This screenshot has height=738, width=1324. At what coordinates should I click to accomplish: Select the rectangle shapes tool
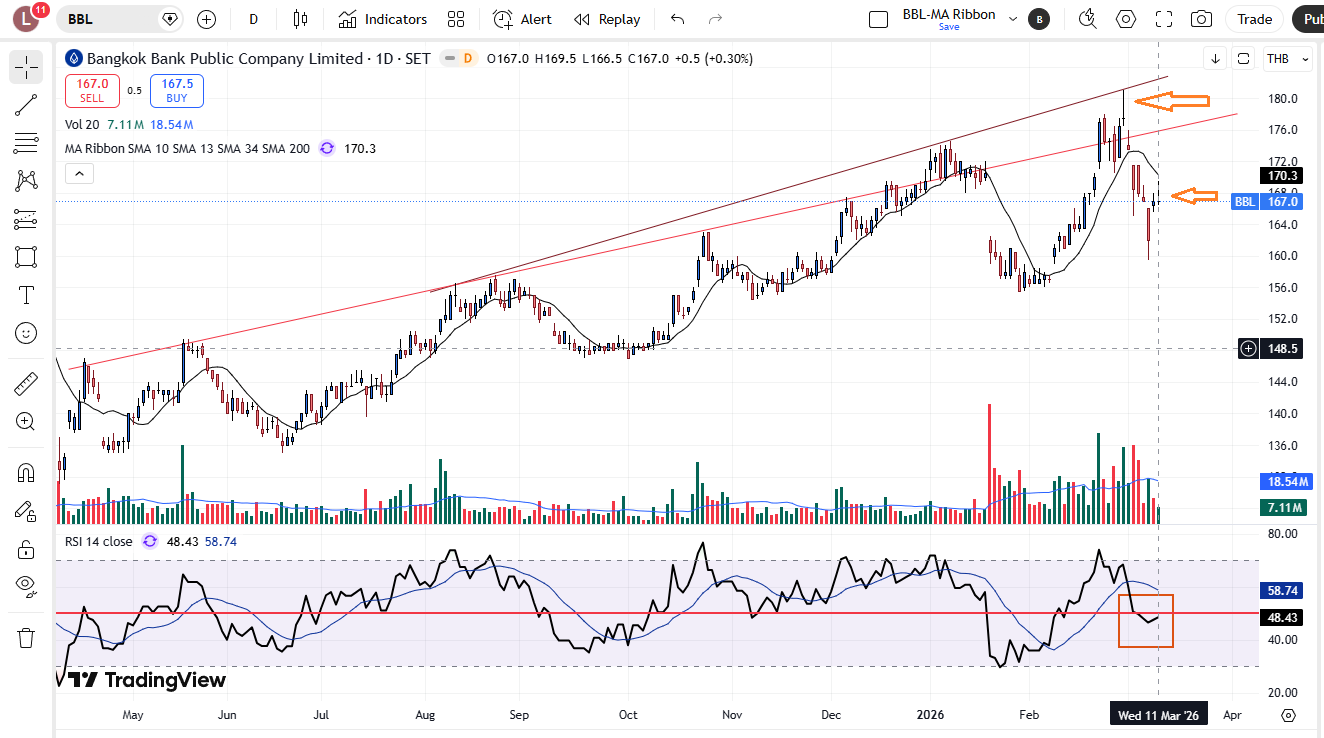coord(26,256)
